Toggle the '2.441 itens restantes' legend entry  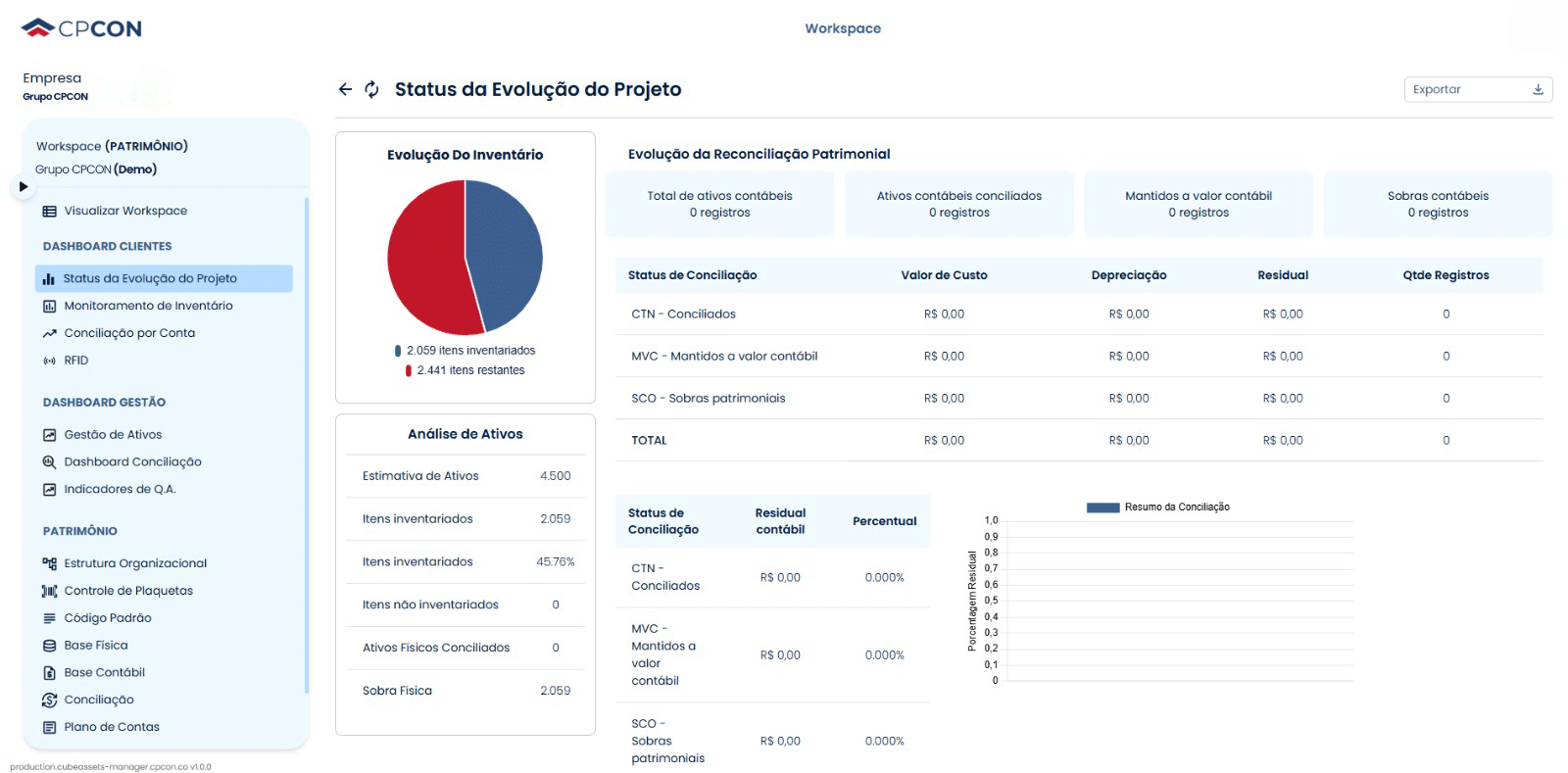tap(465, 370)
